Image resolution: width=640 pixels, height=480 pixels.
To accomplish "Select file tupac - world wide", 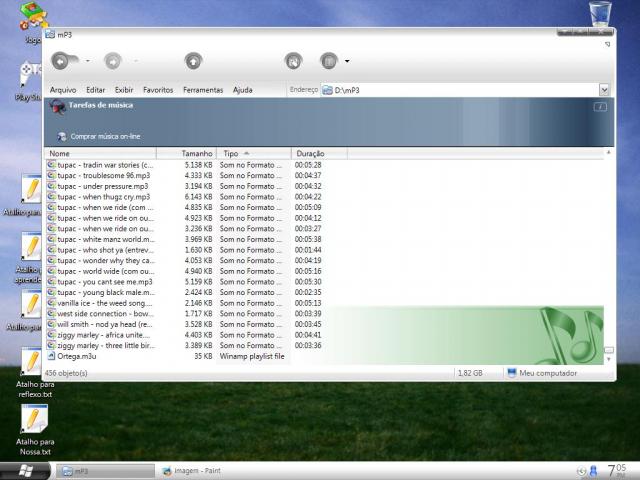I will pos(106,271).
